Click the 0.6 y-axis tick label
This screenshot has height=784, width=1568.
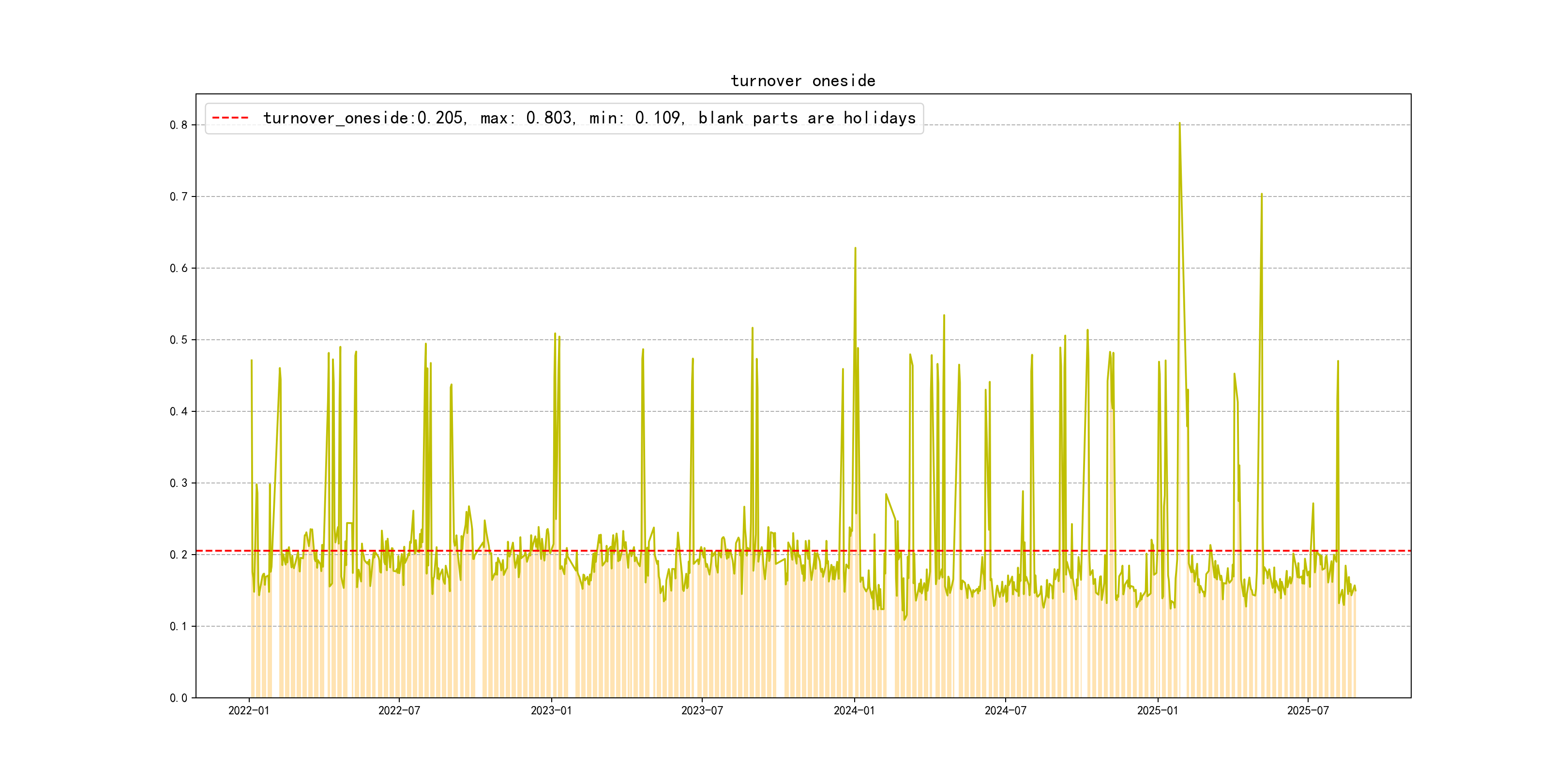[179, 269]
